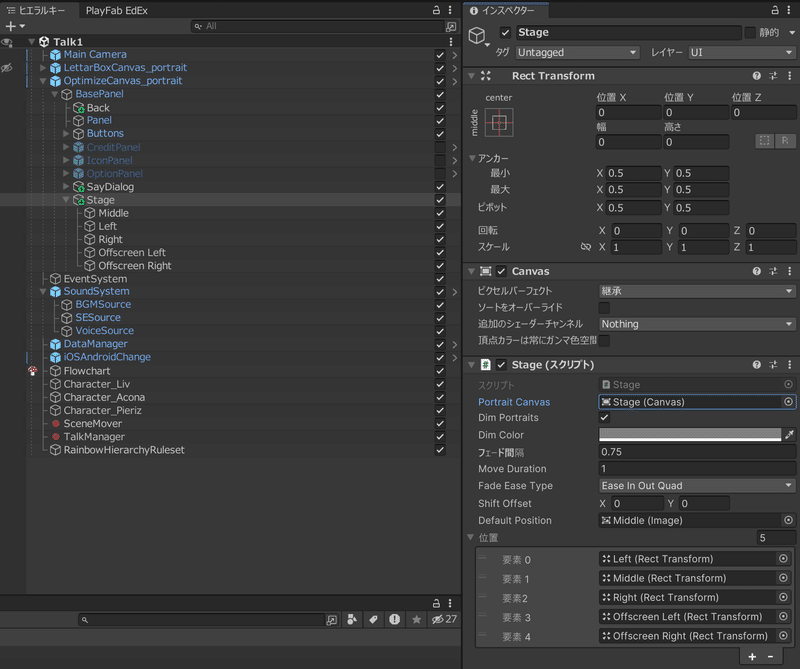Open the Dim Color swatch
The image size is (800, 669).
[689, 435]
